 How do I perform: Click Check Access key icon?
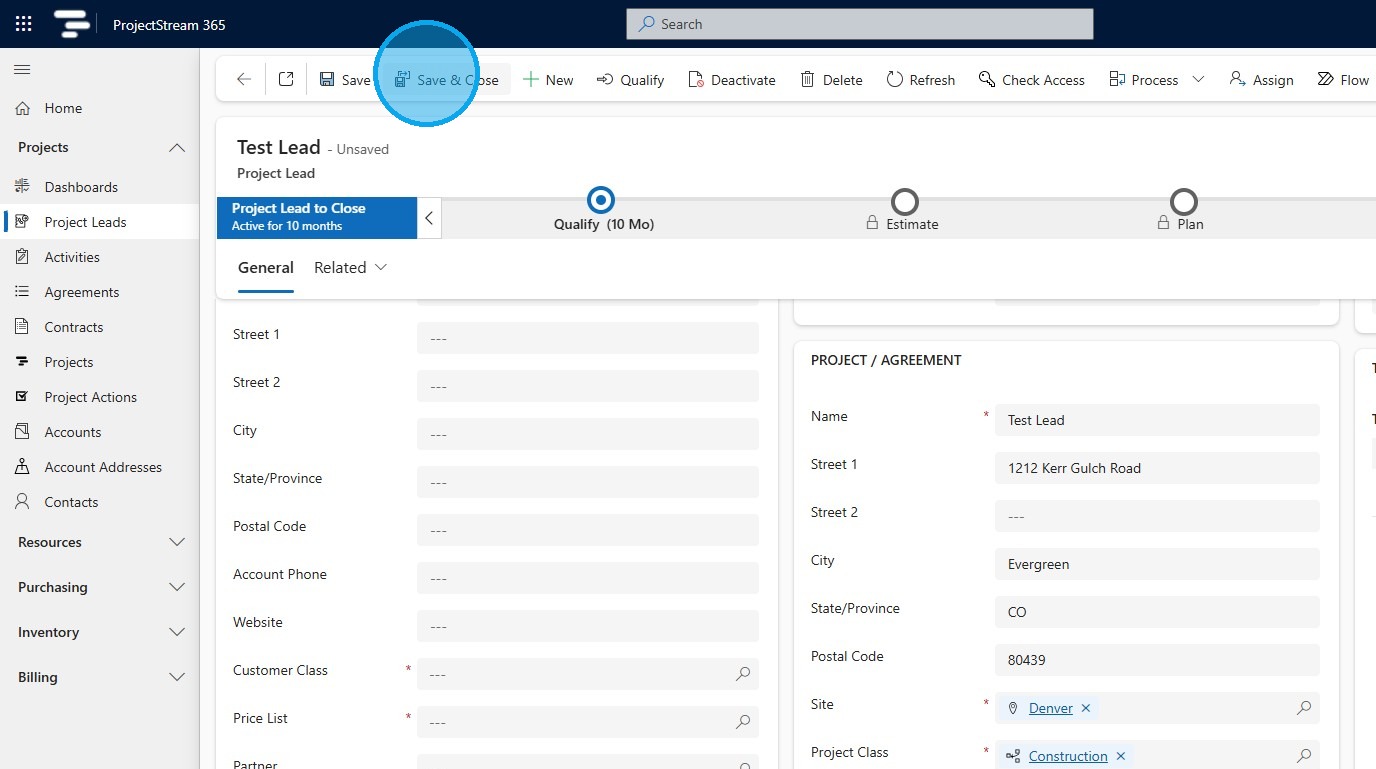coord(987,80)
